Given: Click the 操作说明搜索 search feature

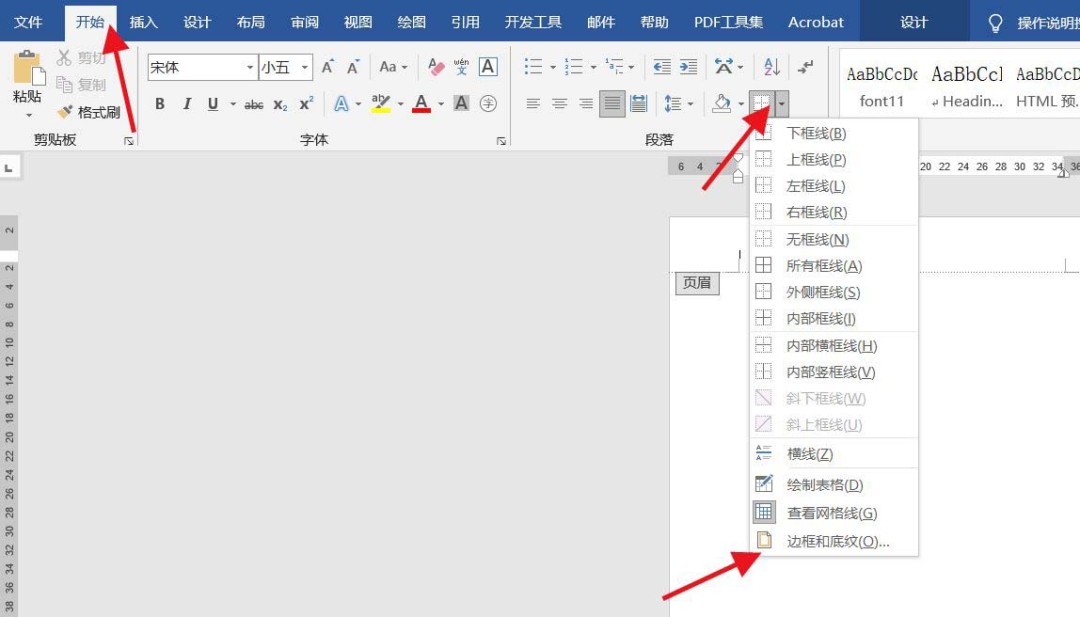Looking at the screenshot, I should tap(1035, 21).
